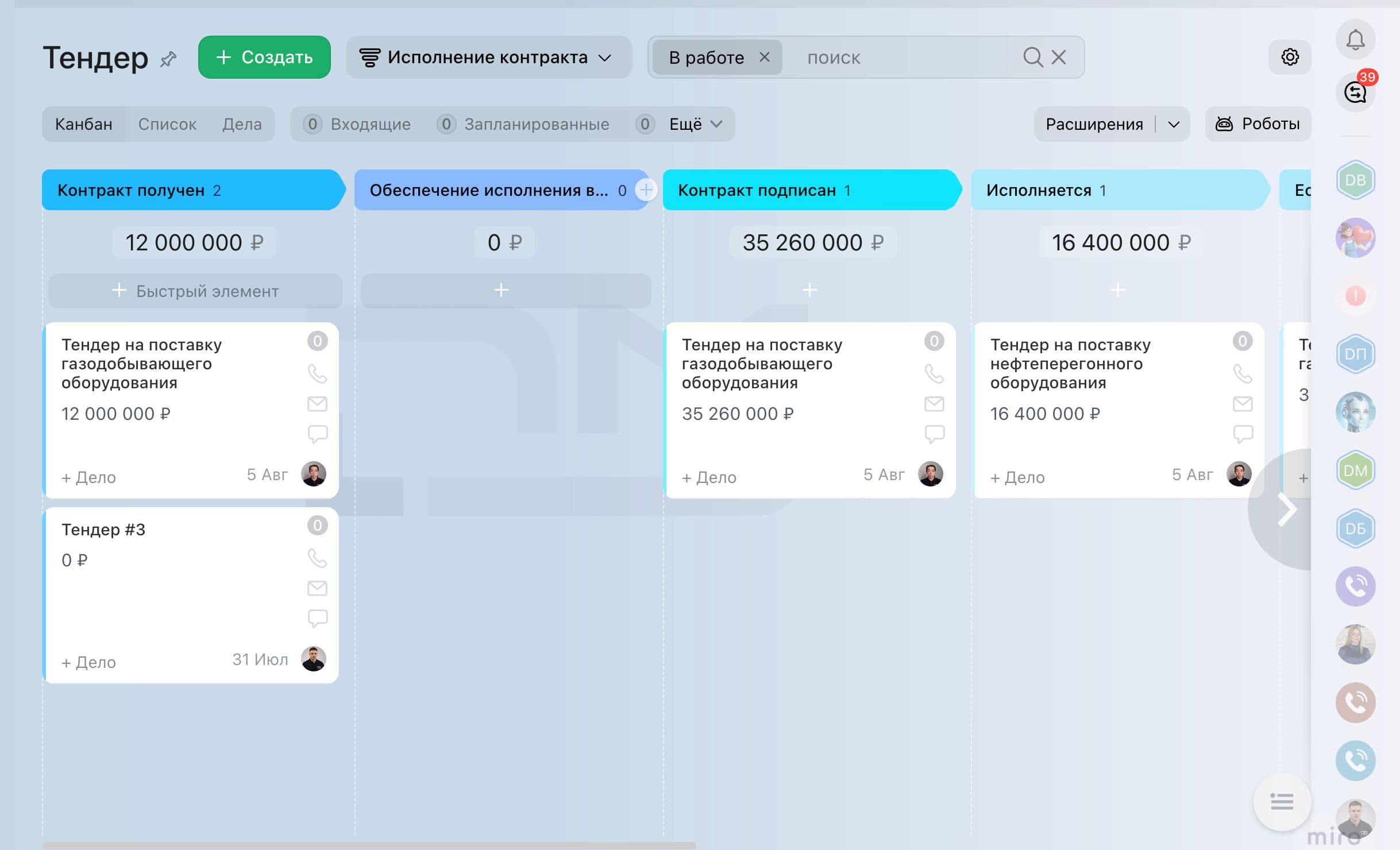Screen dimensions: 1400x850
Task: Click the purple phone call icon in sidebar
Action: click(x=1355, y=586)
